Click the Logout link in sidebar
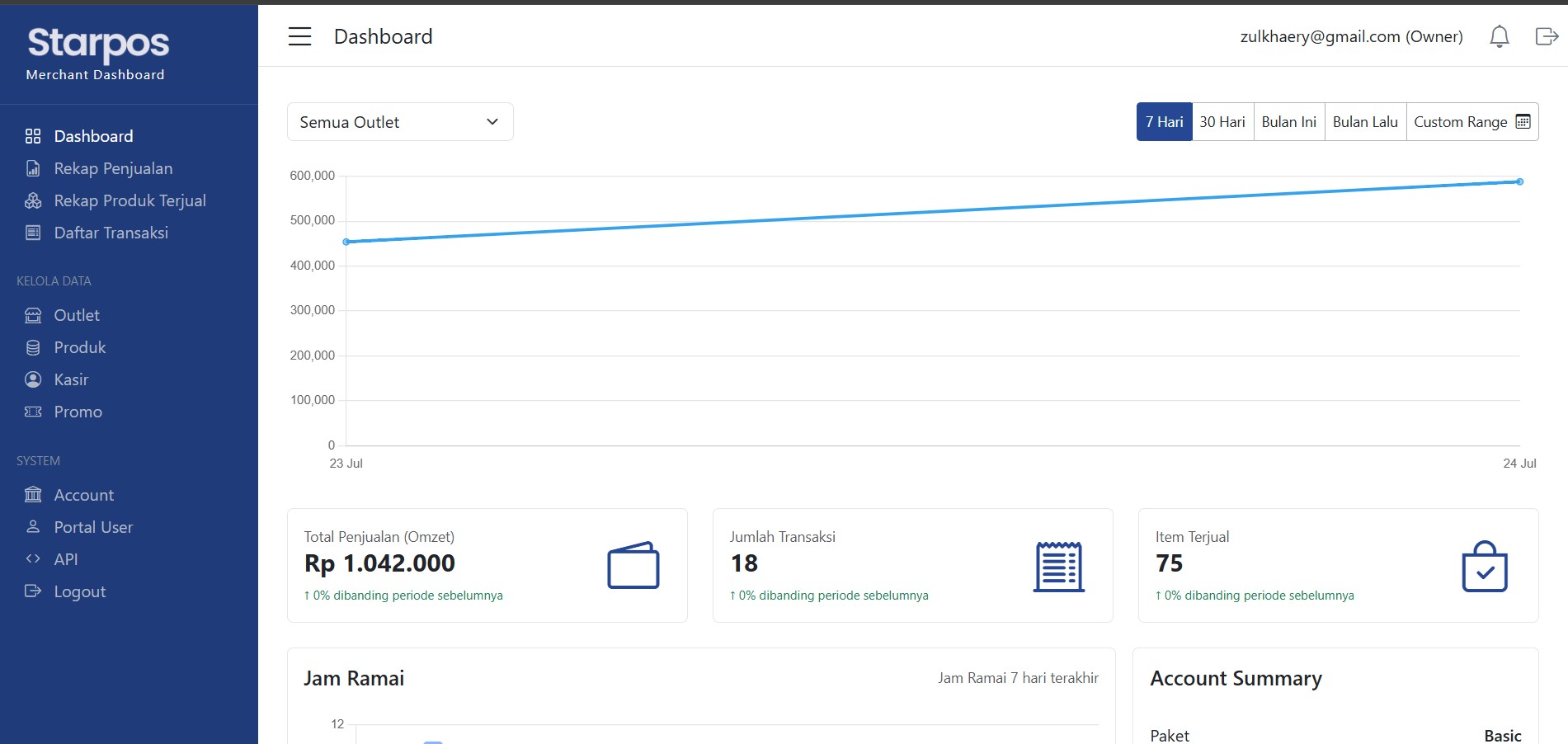 point(80,591)
